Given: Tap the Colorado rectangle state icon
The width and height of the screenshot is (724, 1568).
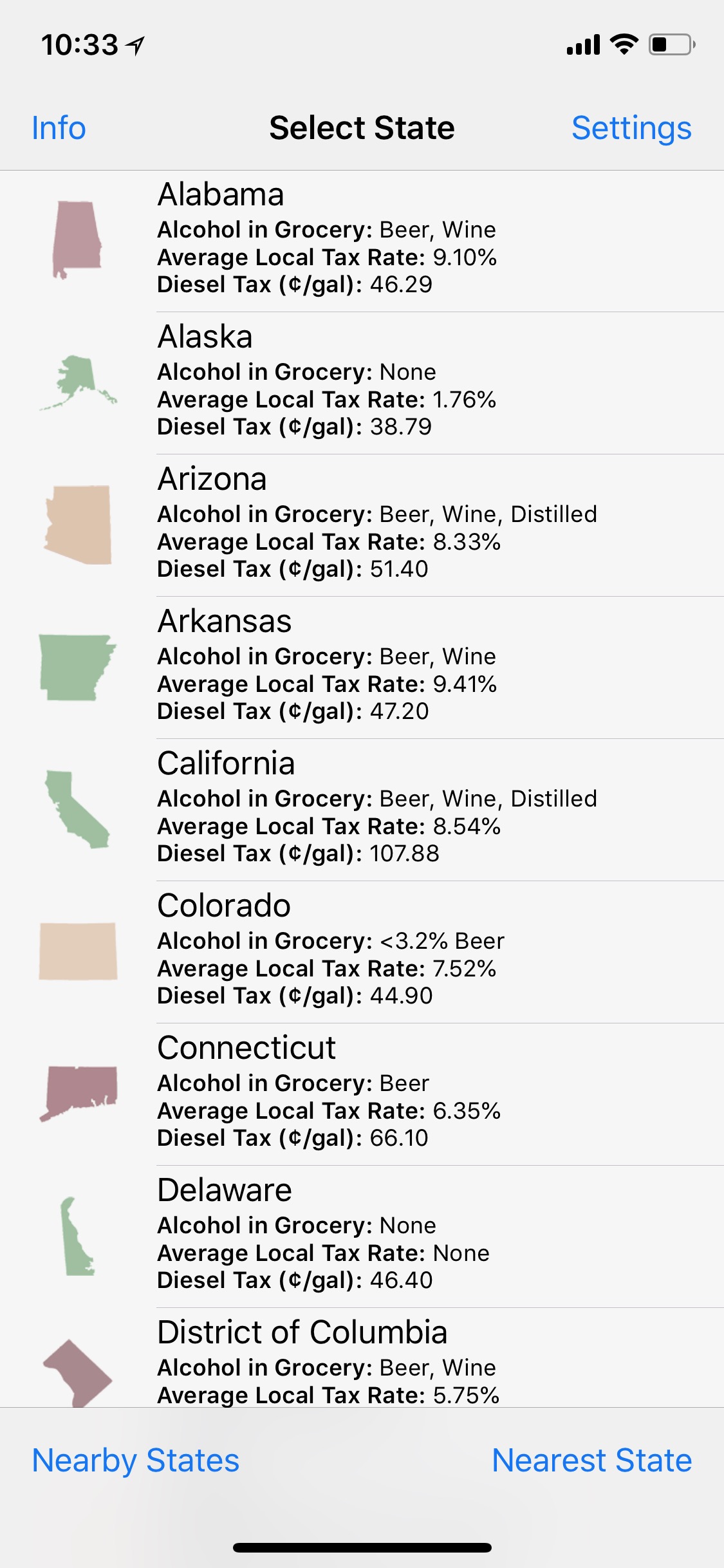Looking at the screenshot, I should [78, 951].
